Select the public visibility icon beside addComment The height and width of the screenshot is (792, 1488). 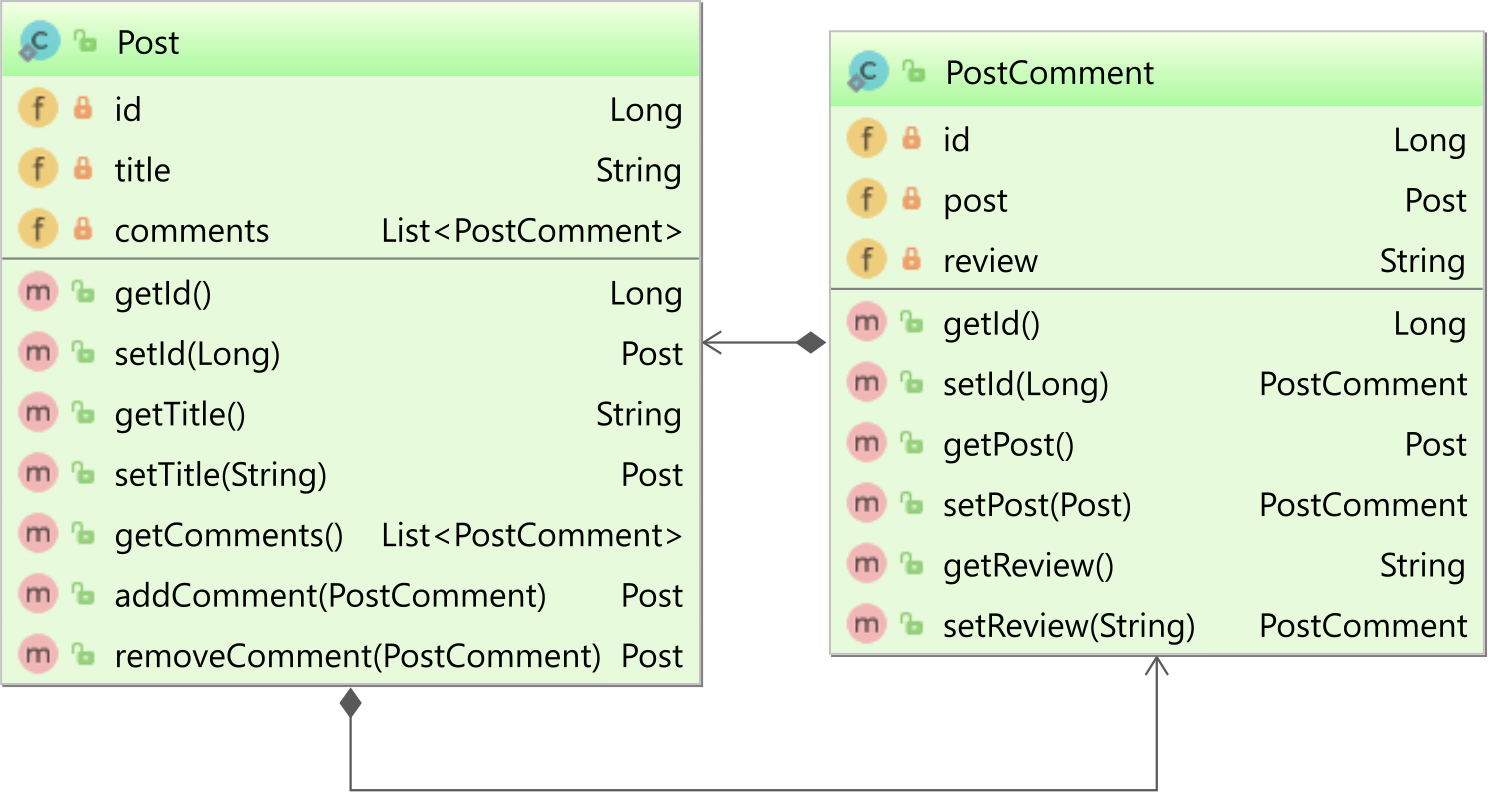(x=84, y=595)
